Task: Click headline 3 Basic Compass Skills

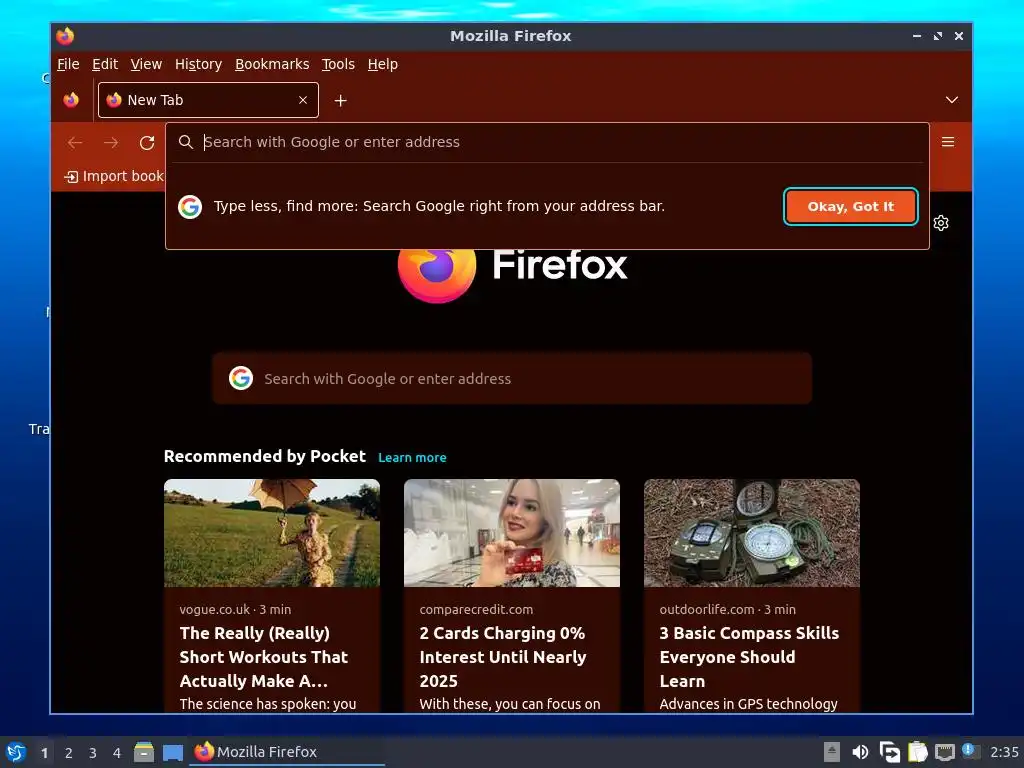Action: (x=749, y=657)
